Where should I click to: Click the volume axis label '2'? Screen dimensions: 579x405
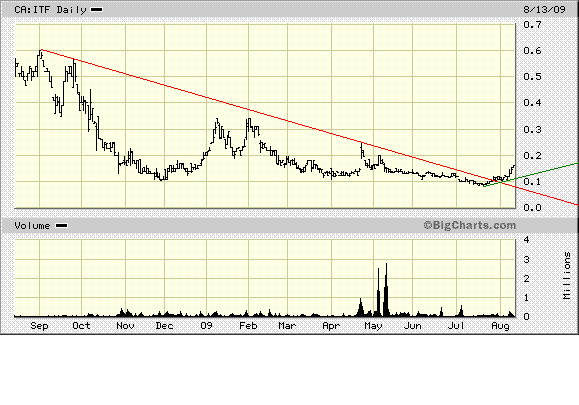tap(527, 279)
